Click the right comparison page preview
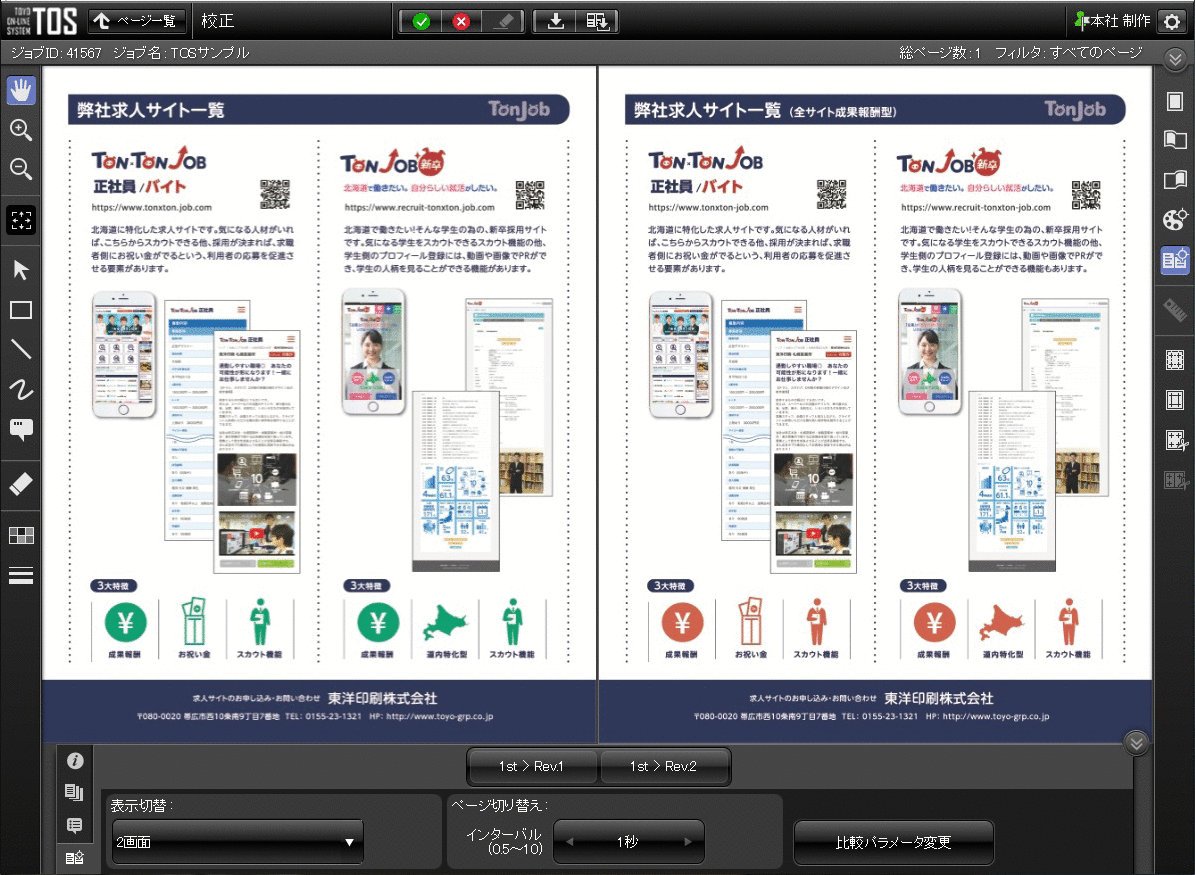This screenshot has width=1195, height=875. tap(875, 405)
